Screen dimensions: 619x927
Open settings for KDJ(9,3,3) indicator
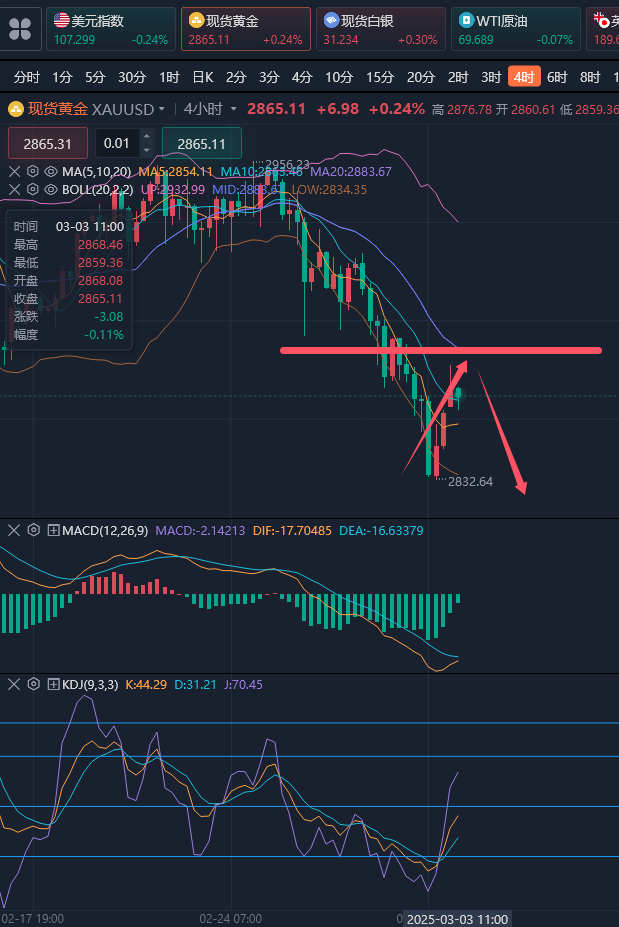34,685
